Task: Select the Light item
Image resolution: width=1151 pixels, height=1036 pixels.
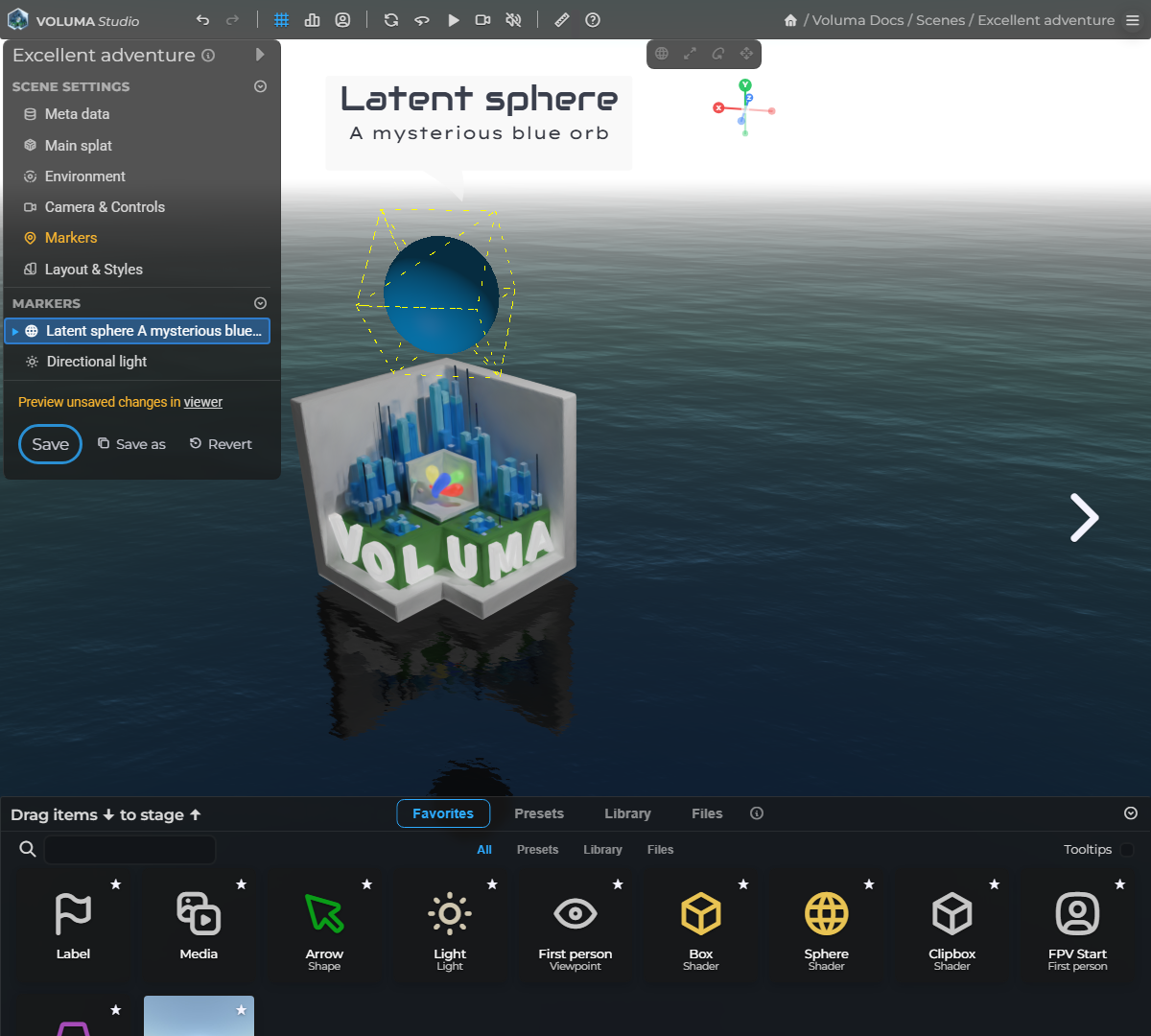Action: (x=450, y=926)
